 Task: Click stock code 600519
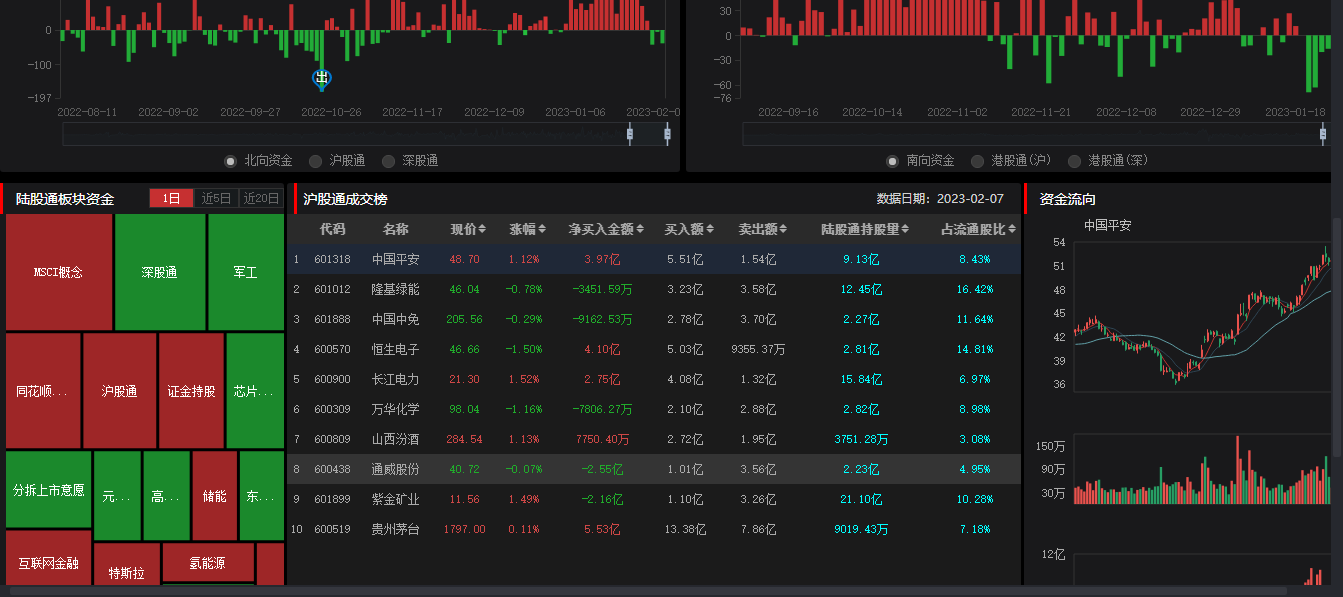332,529
